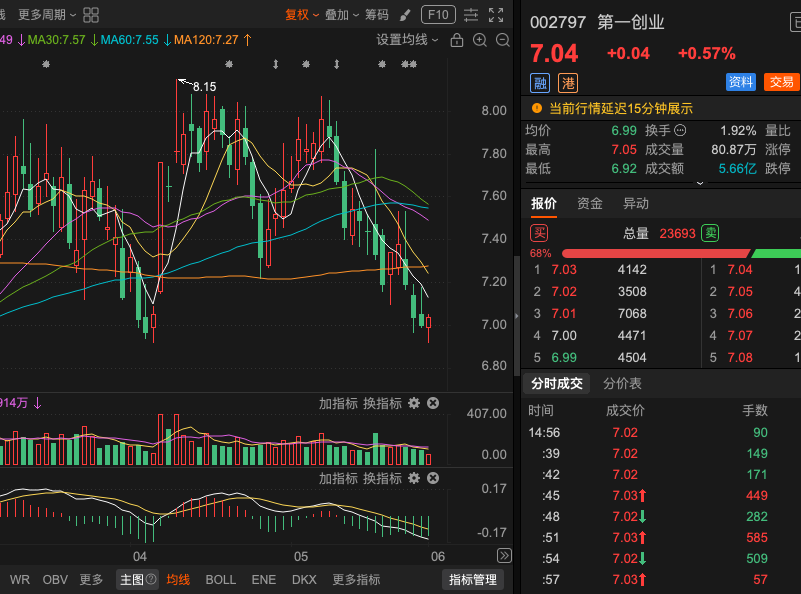Collapse the side panel splitter arrow

point(516,316)
